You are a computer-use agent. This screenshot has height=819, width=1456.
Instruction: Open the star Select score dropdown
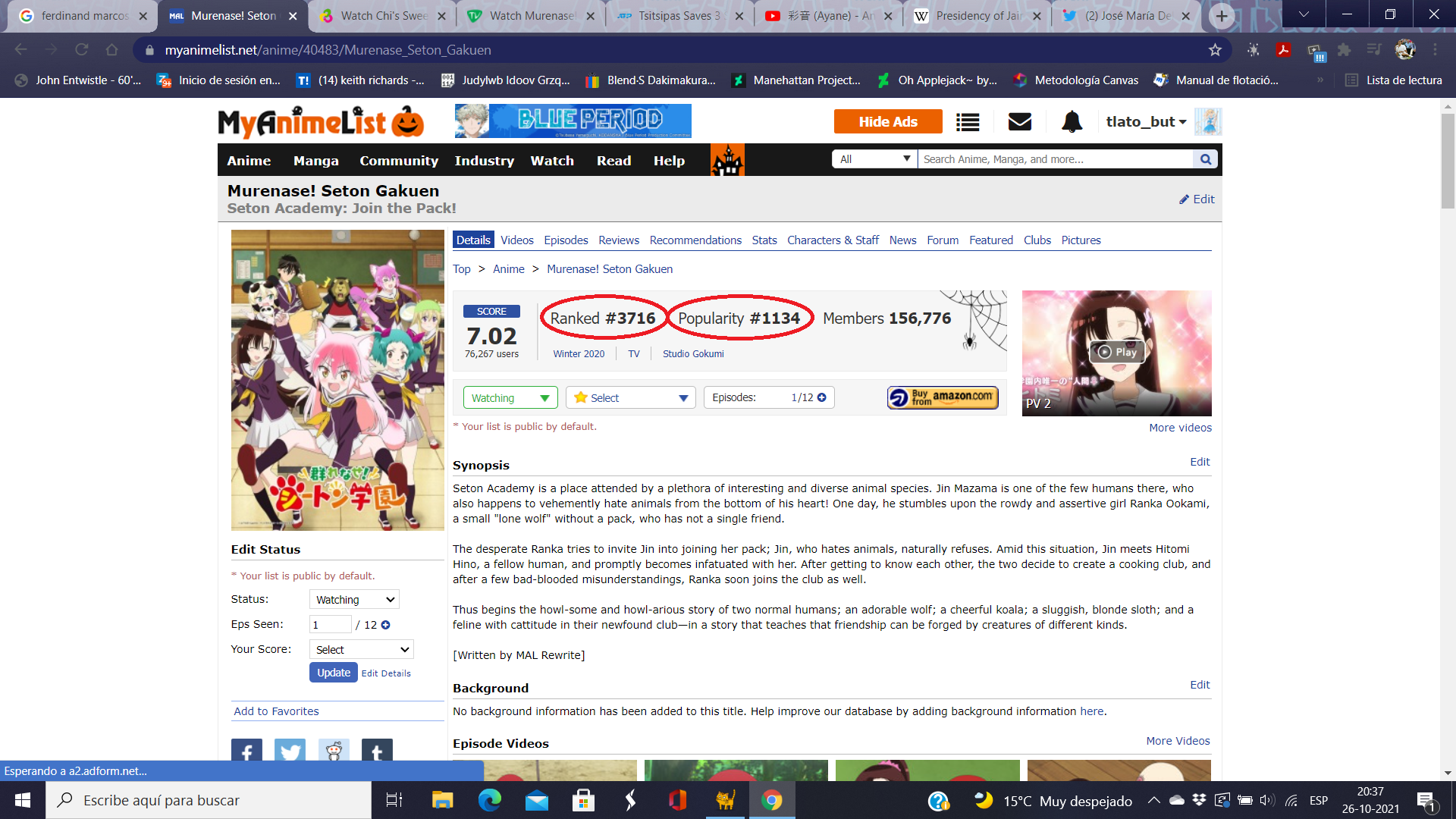(630, 398)
